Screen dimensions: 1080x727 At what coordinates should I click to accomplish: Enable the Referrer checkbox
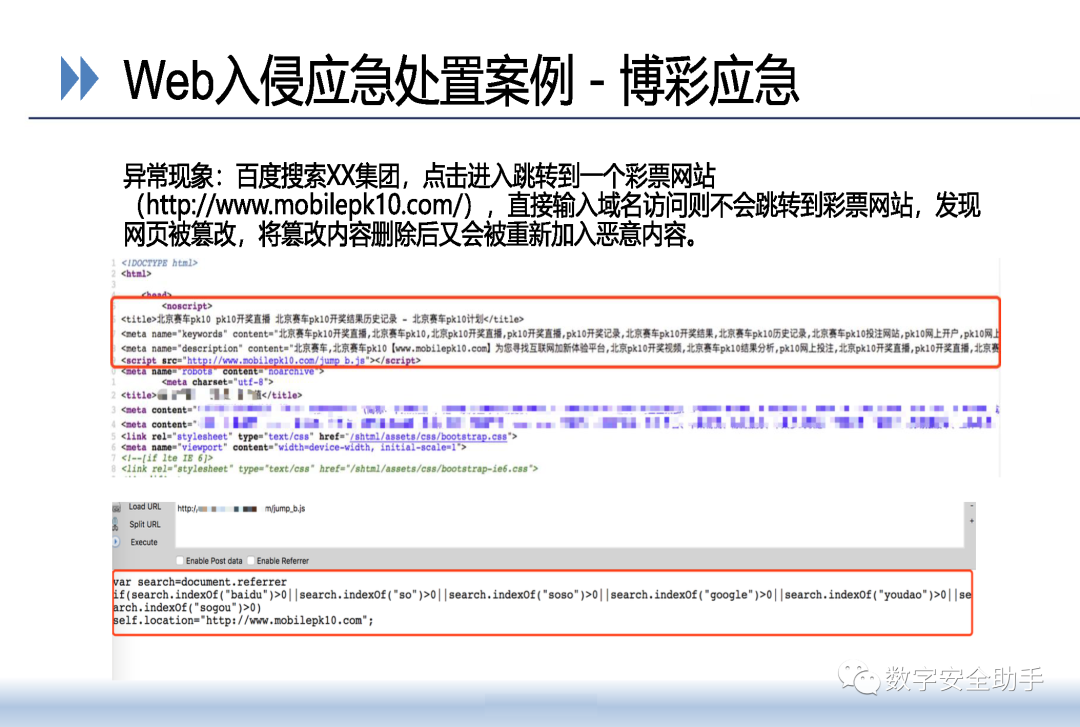tap(251, 560)
